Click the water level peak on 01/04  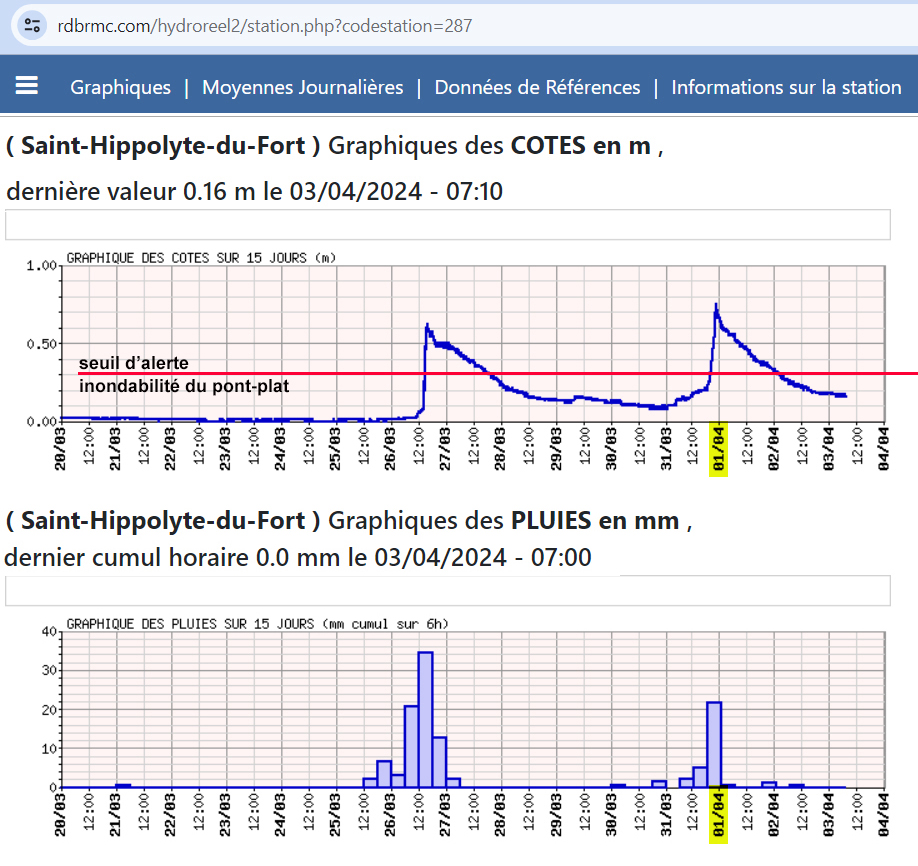coord(716,306)
